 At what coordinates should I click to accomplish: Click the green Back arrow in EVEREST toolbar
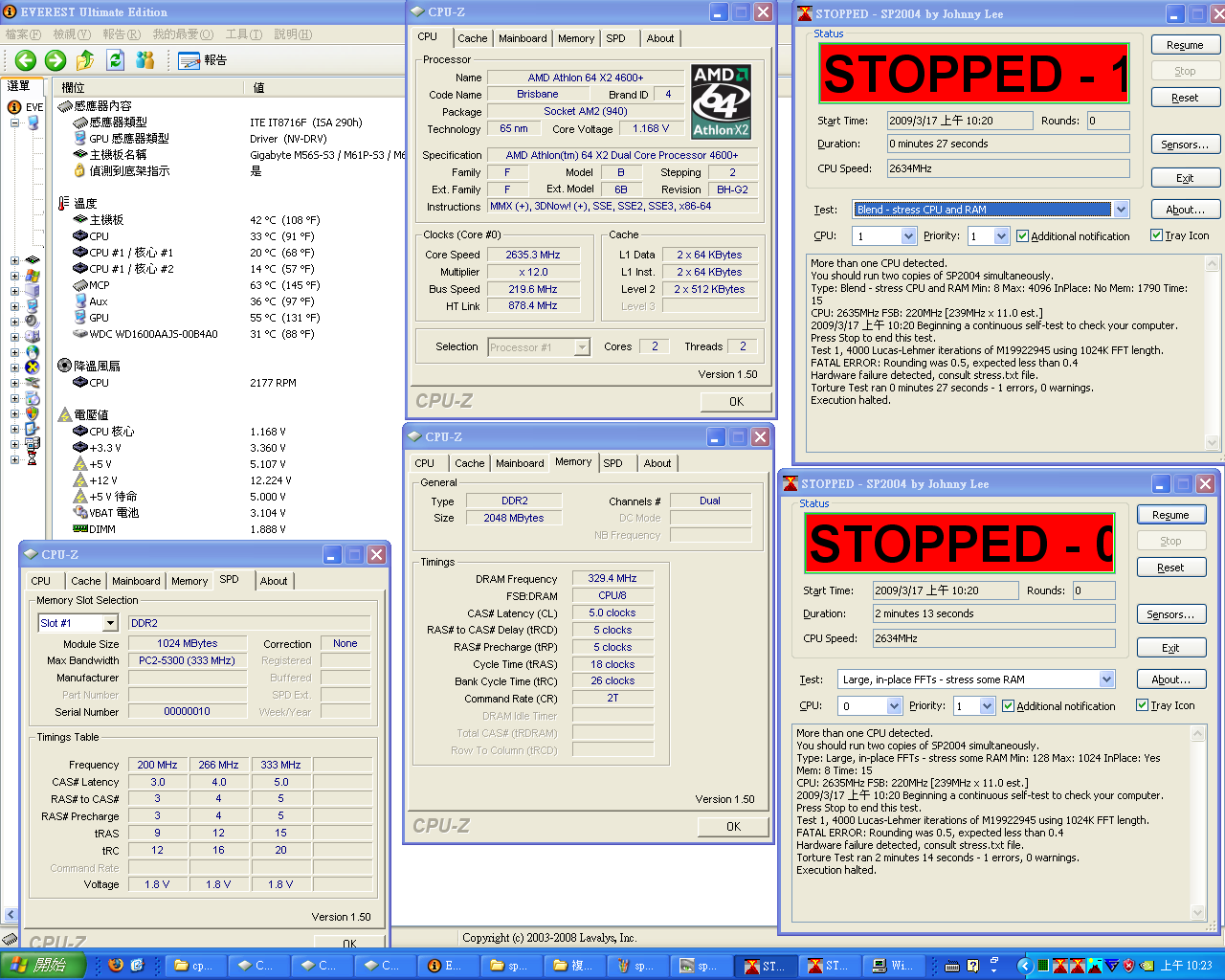click(x=26, y=60)
